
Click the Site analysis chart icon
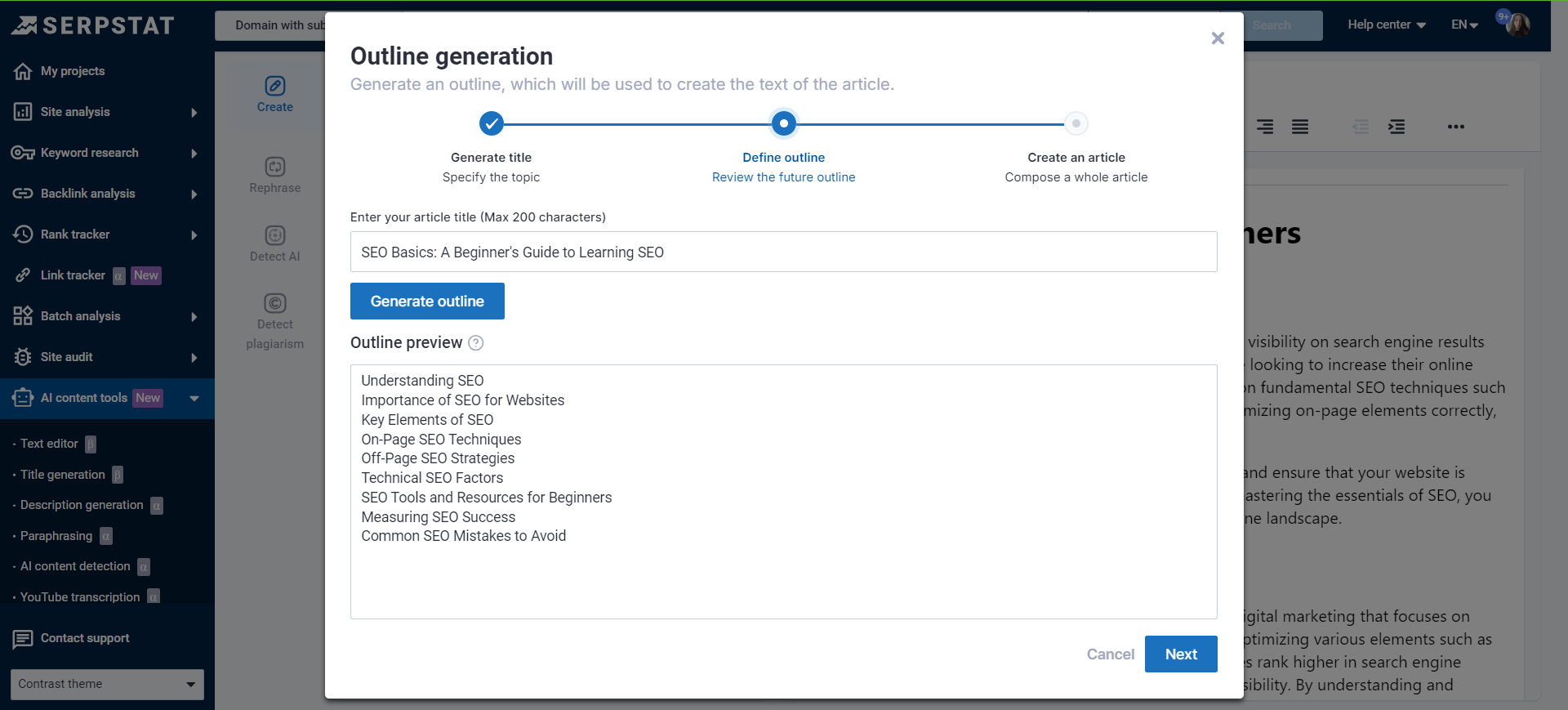point(23,112)
